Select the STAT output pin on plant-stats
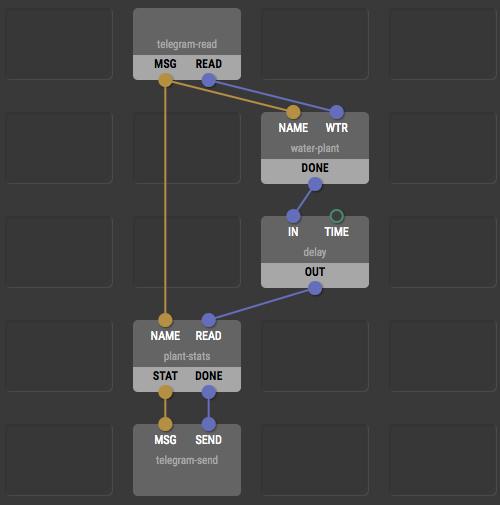The width and height of the screenshot is (500, 505). (165, 392)
